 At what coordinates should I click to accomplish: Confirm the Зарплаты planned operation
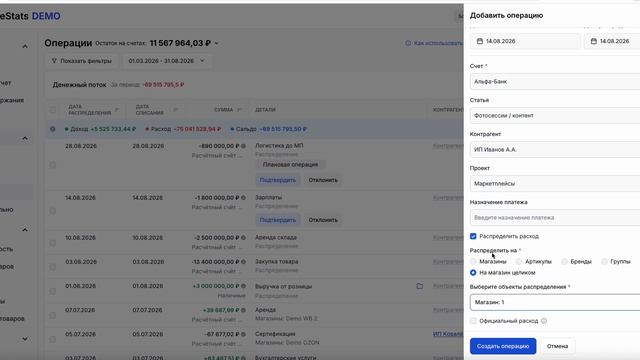(278, 220)
